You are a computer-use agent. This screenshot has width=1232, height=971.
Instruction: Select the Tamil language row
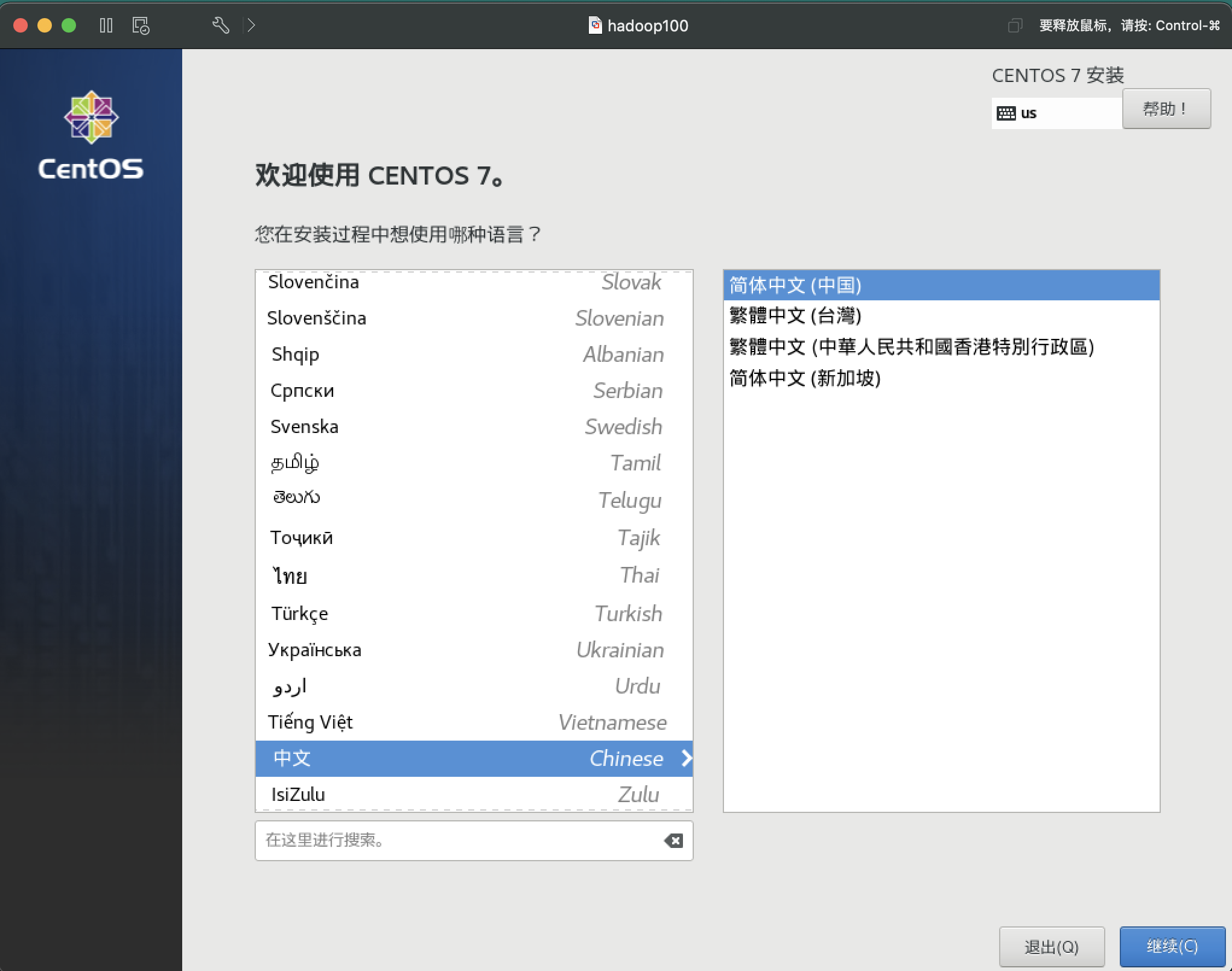tap(474, 463)
